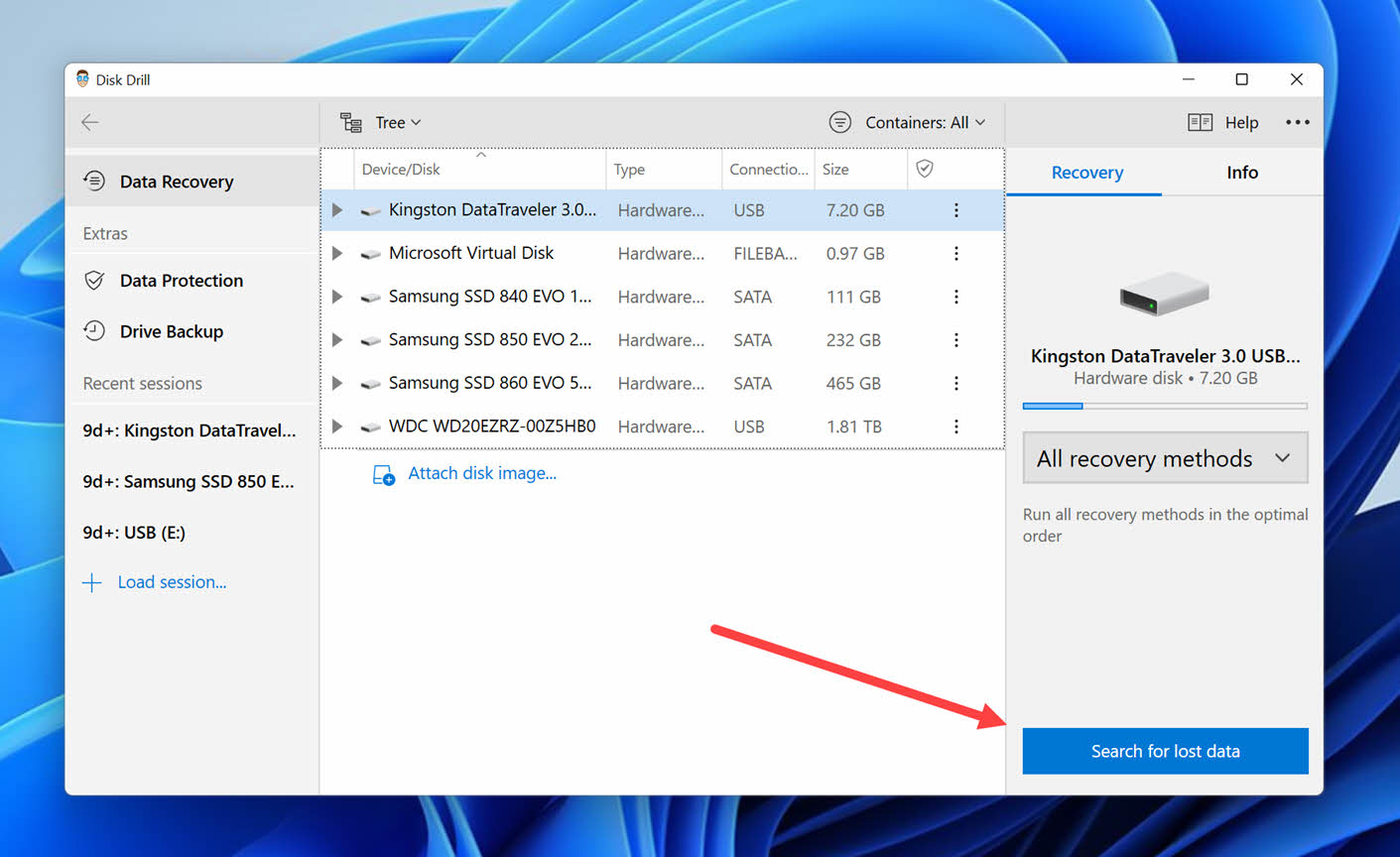Click the Drive Backup clock icon

point(94,330)
